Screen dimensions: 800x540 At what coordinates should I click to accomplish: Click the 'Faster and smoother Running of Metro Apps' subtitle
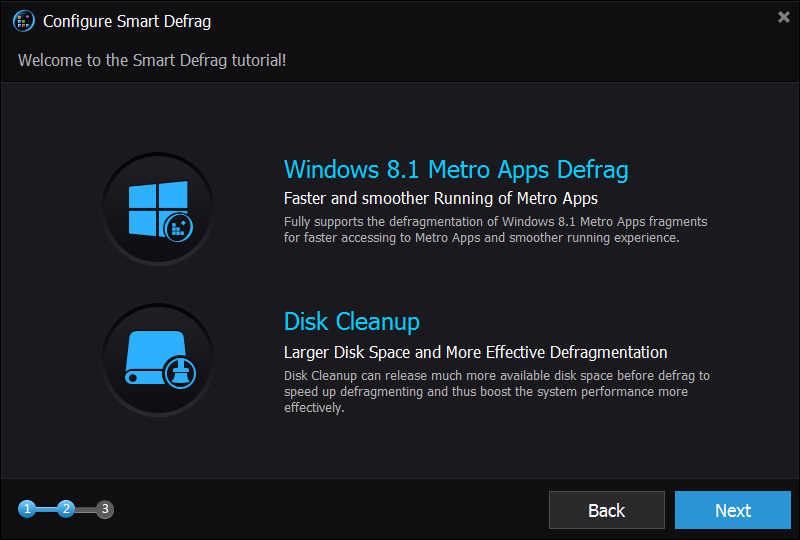click(x=441, y=198)
